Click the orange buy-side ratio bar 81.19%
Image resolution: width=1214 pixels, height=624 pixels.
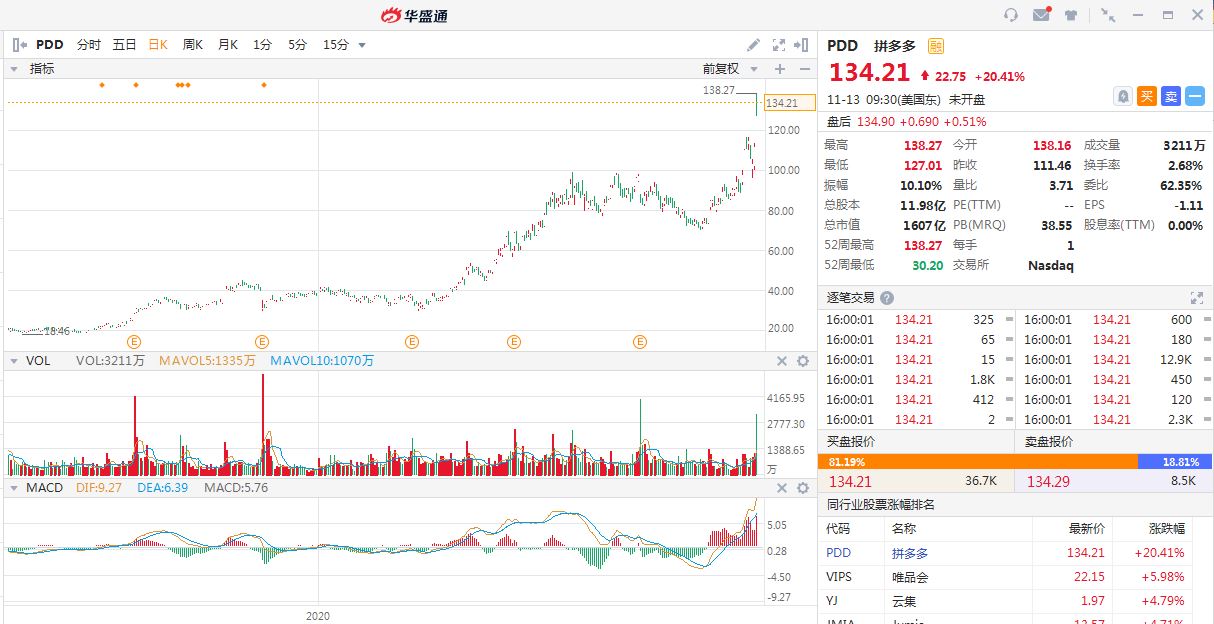[x=977, y=462]
